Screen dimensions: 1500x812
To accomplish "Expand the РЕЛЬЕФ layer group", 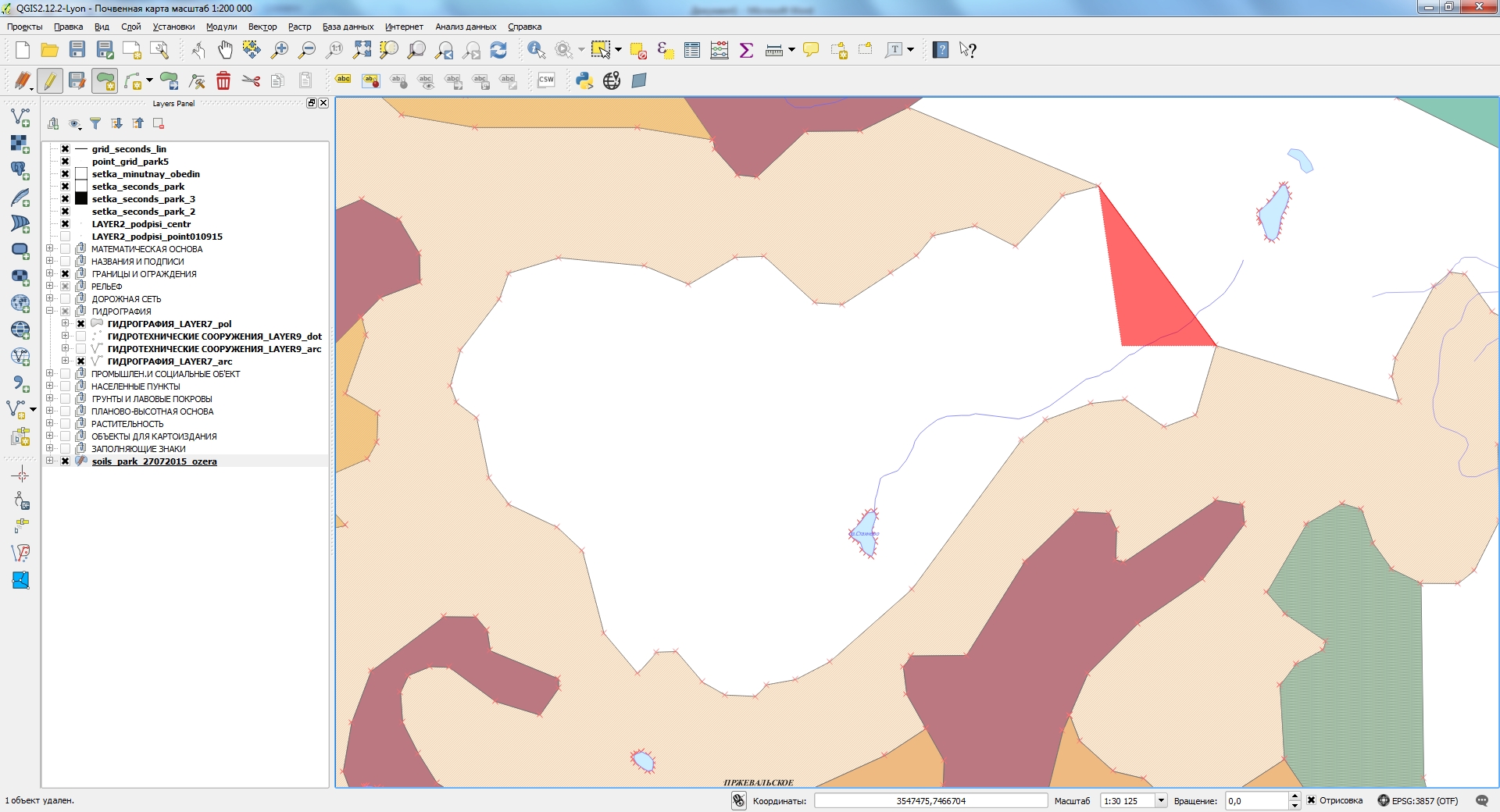I will tap(49, 286).
